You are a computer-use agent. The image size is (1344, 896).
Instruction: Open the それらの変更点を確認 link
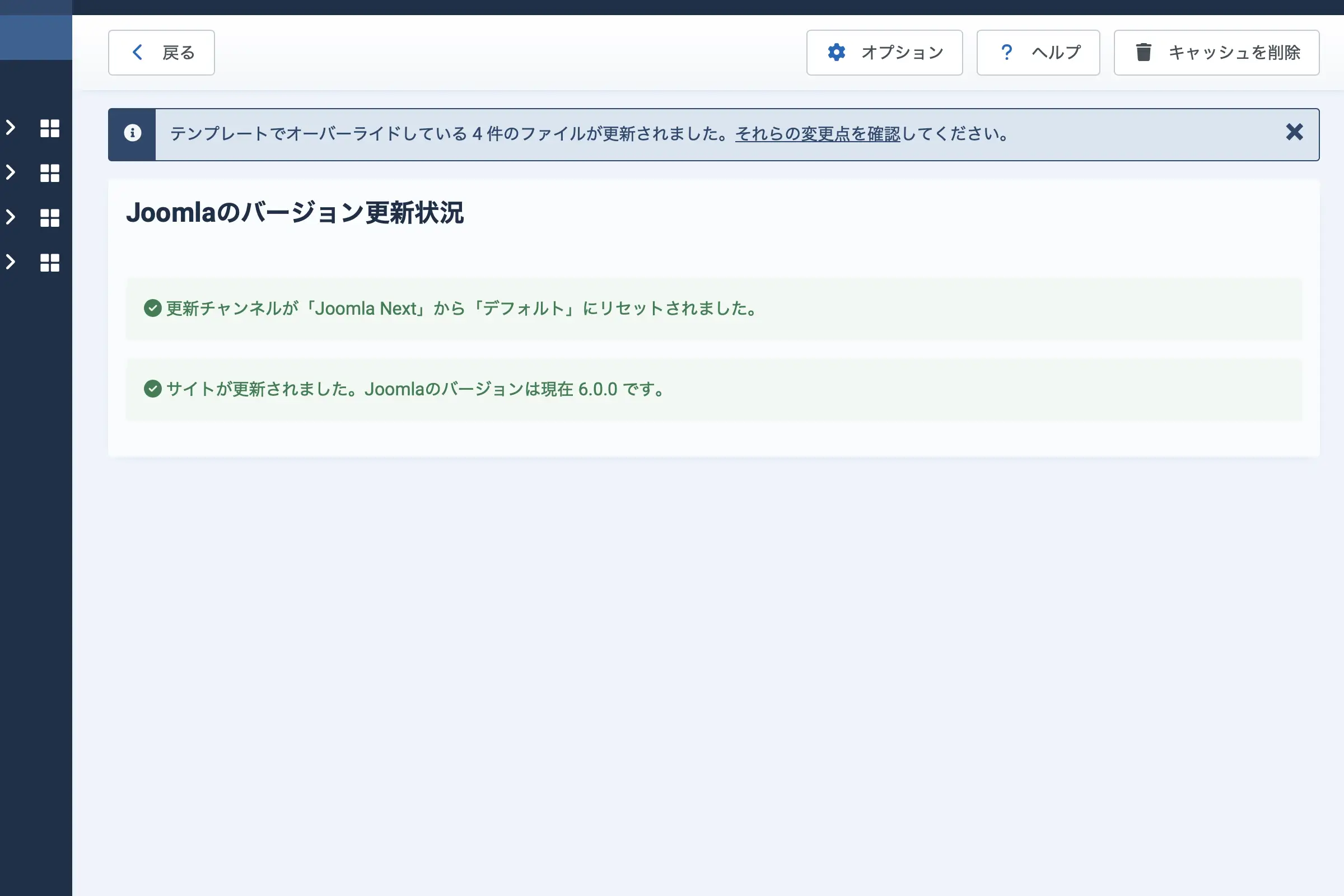[x=817, y=134]
